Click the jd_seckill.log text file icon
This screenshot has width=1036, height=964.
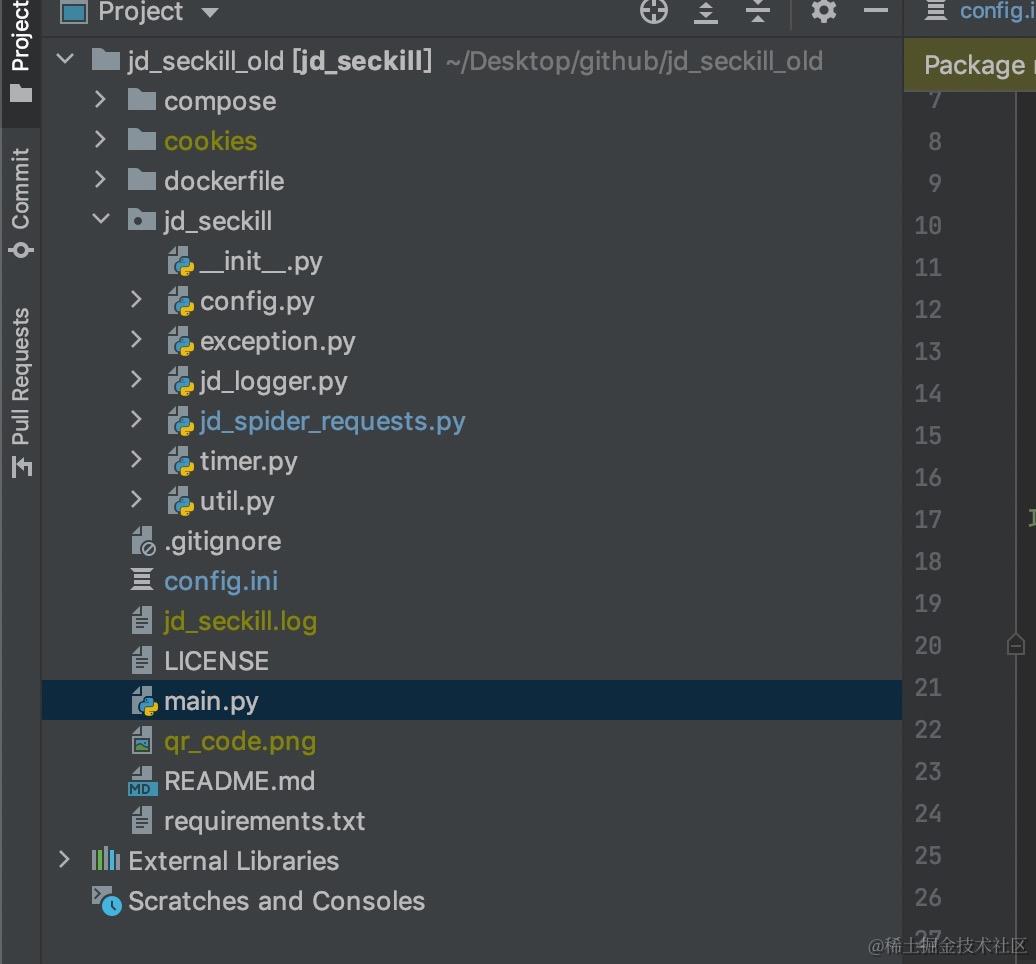coord(141,621)
